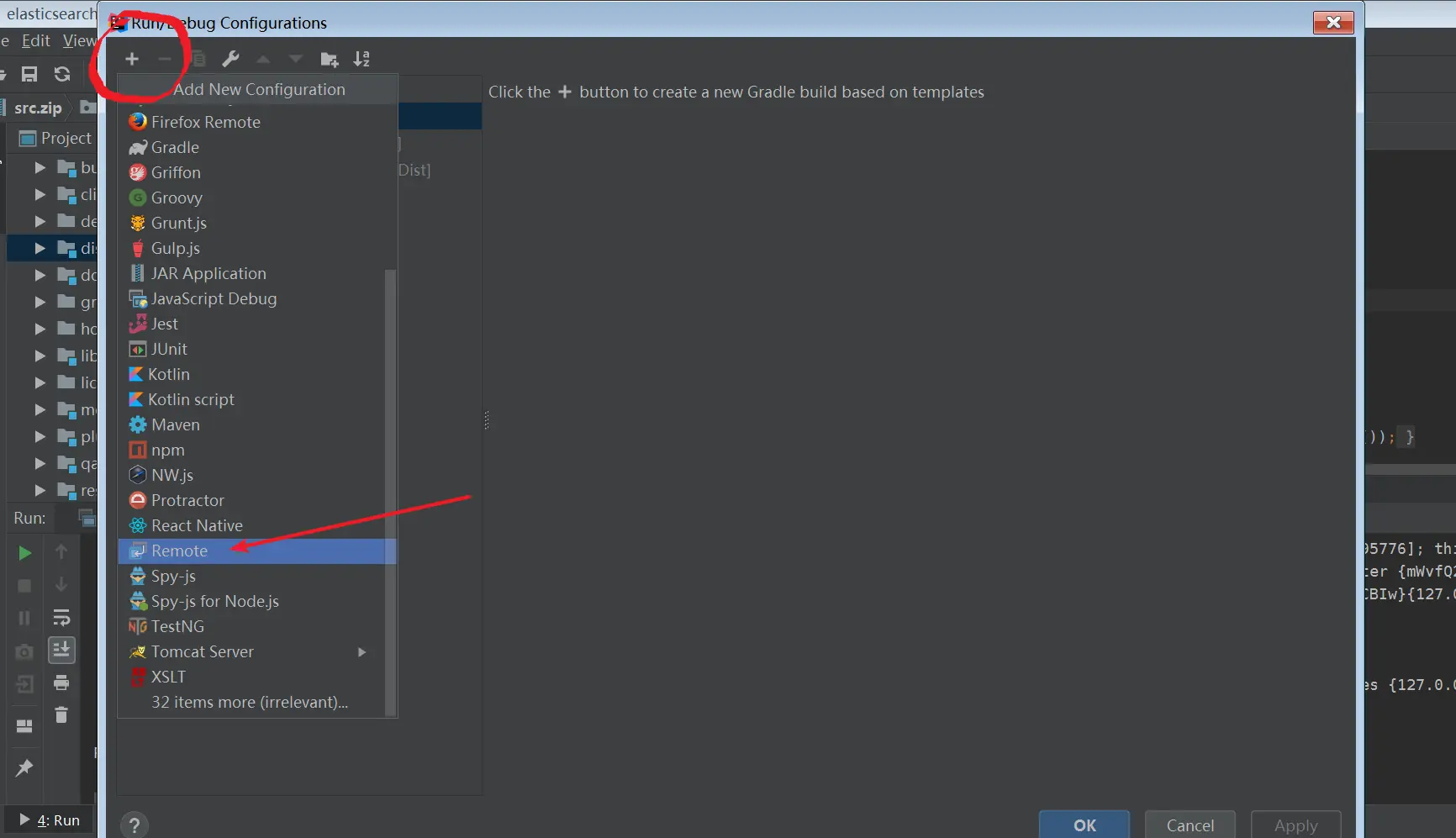Expand the 'de' folder in Project tree

[x=40, y=221]
